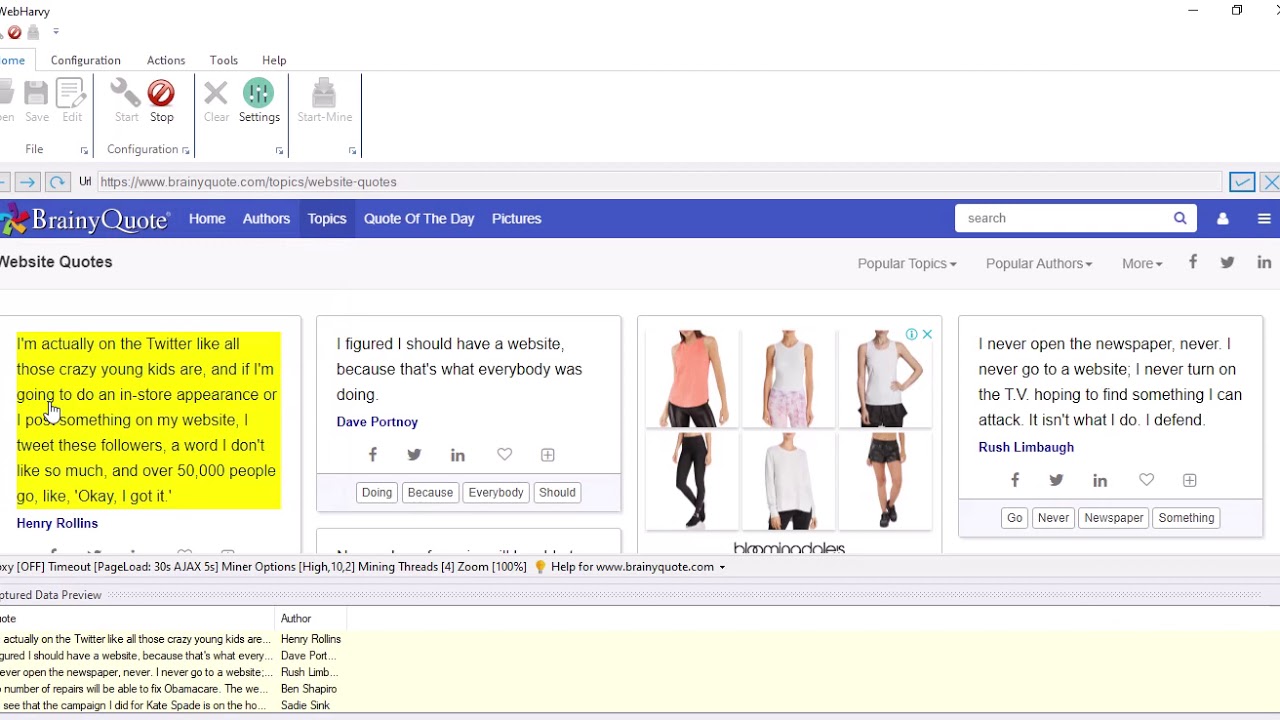Image resolution: width=1280 pixels, height=720 pixels.
Task: Navigate forward with the browser arrow
Action: (x=27, y=182)
